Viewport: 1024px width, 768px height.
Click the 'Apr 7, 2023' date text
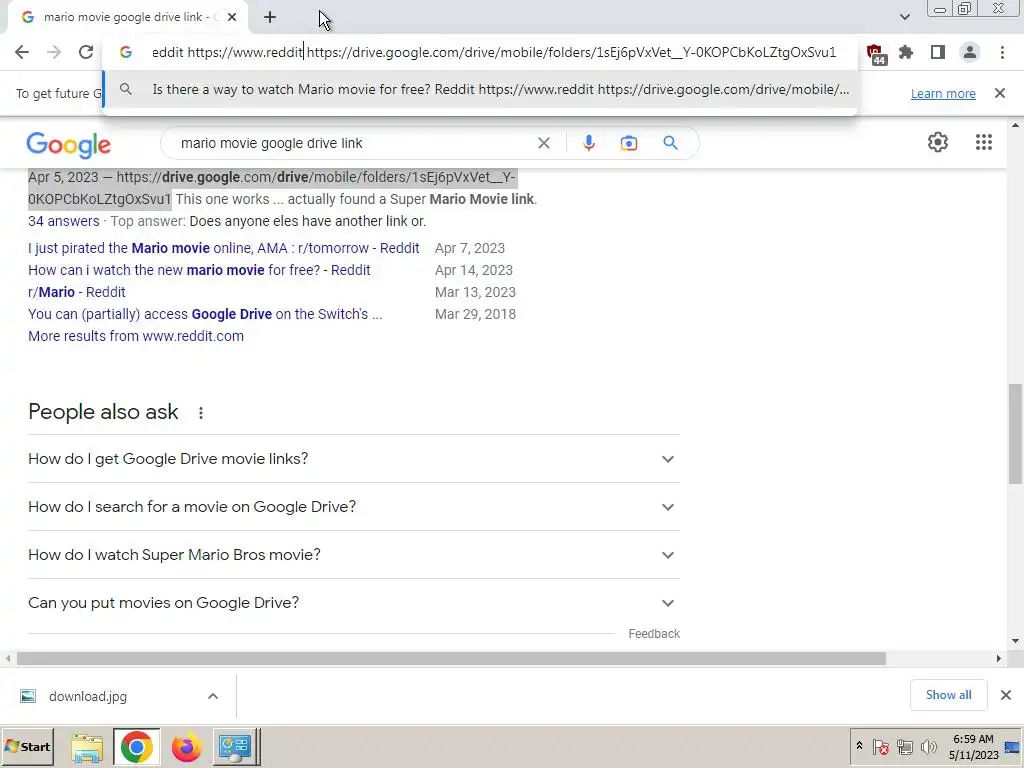[470, 248]
